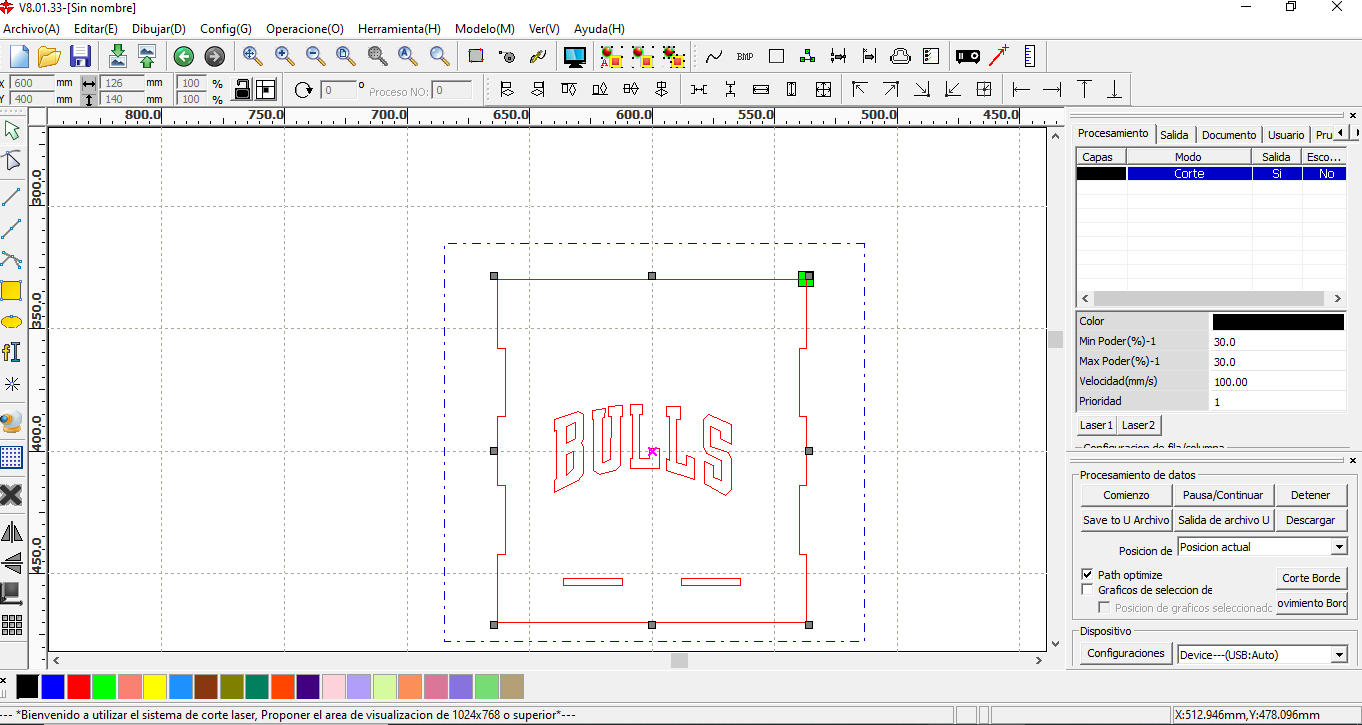Click the Pausa/Continuar button
Screen dimensions: 1362x725
point(1223,495)
